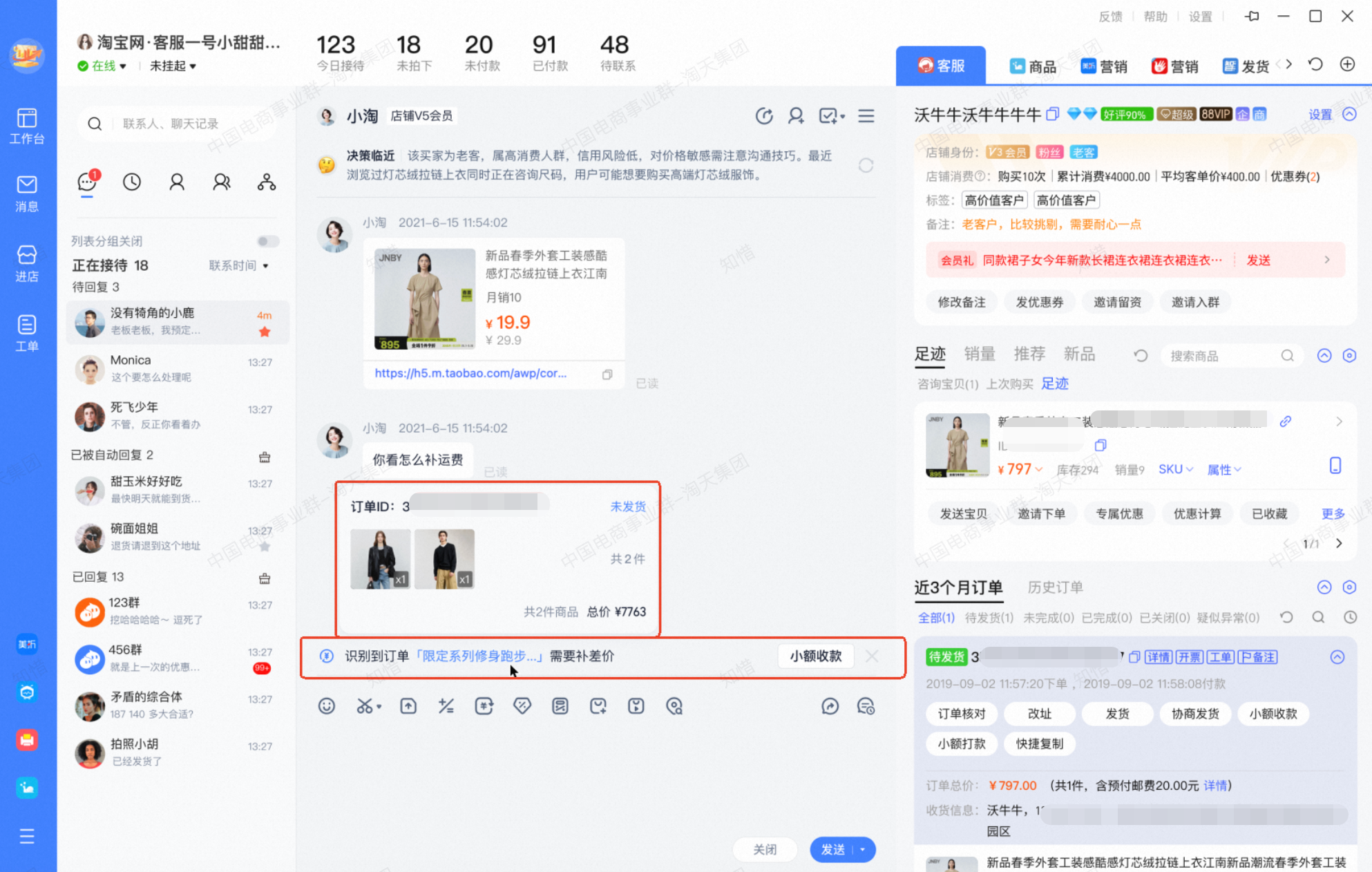Click the coupon tag icon in chat toolbar
This screenshot has height=872, width=1372.
click(x=522, y=705)
